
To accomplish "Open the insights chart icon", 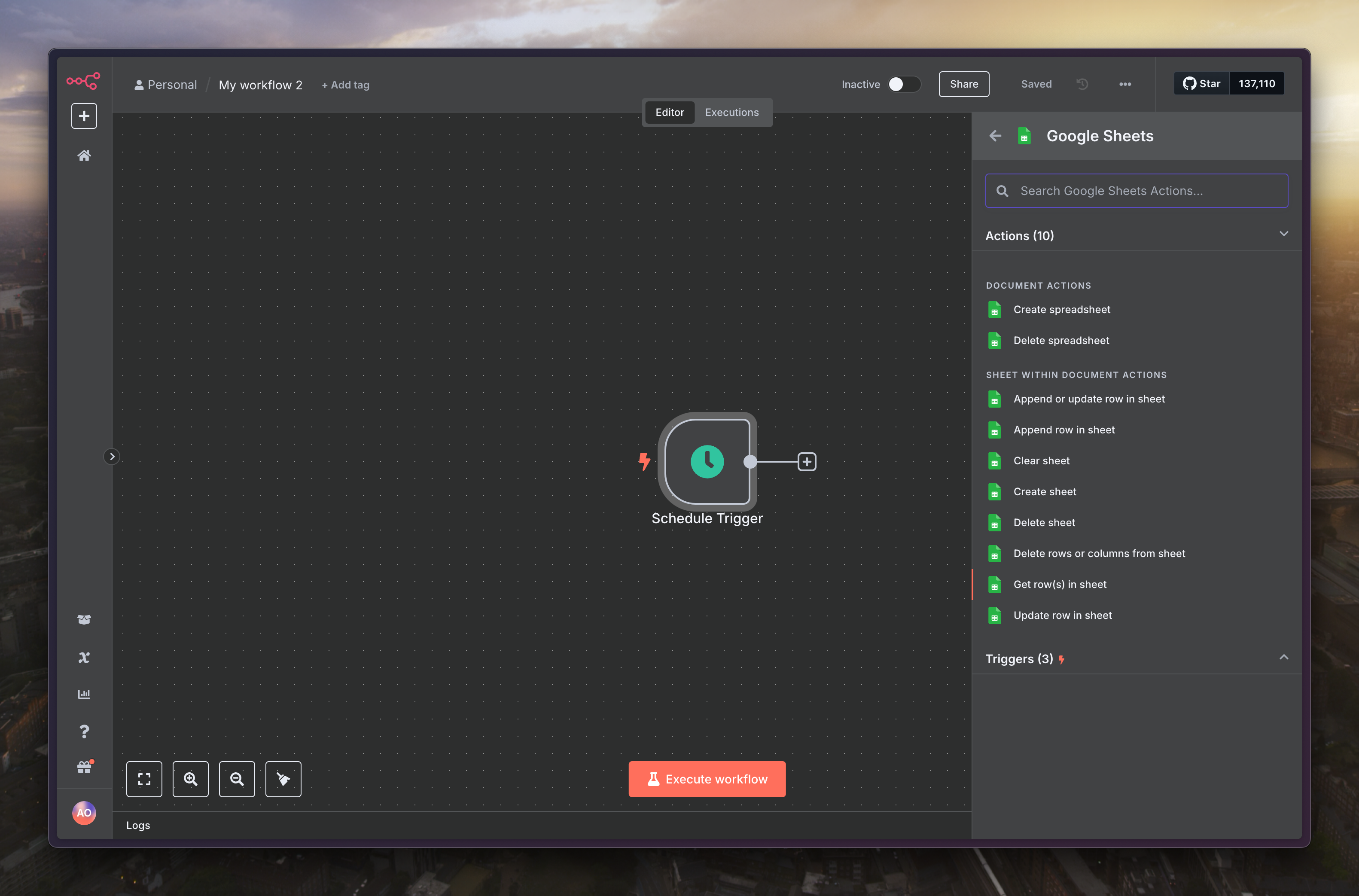I will click(84, 694).
